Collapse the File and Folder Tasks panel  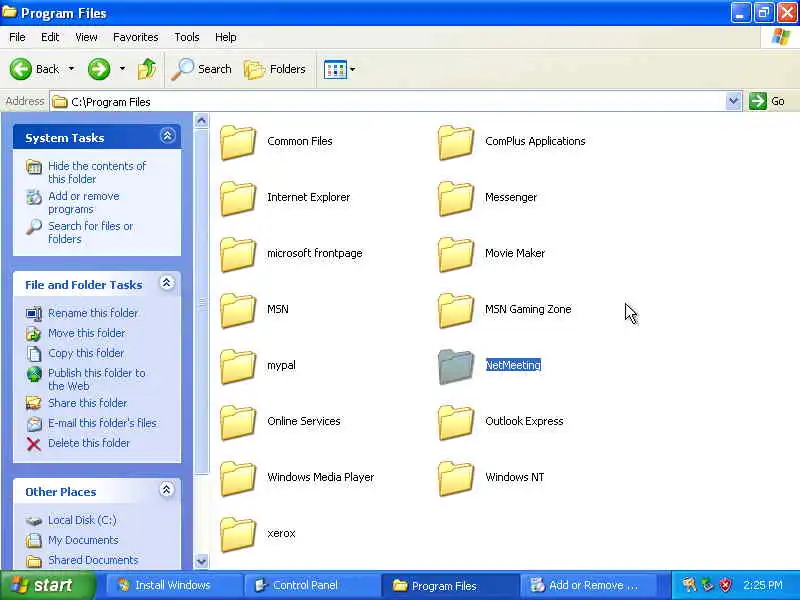pyautogui.click(x=166, y=283)
